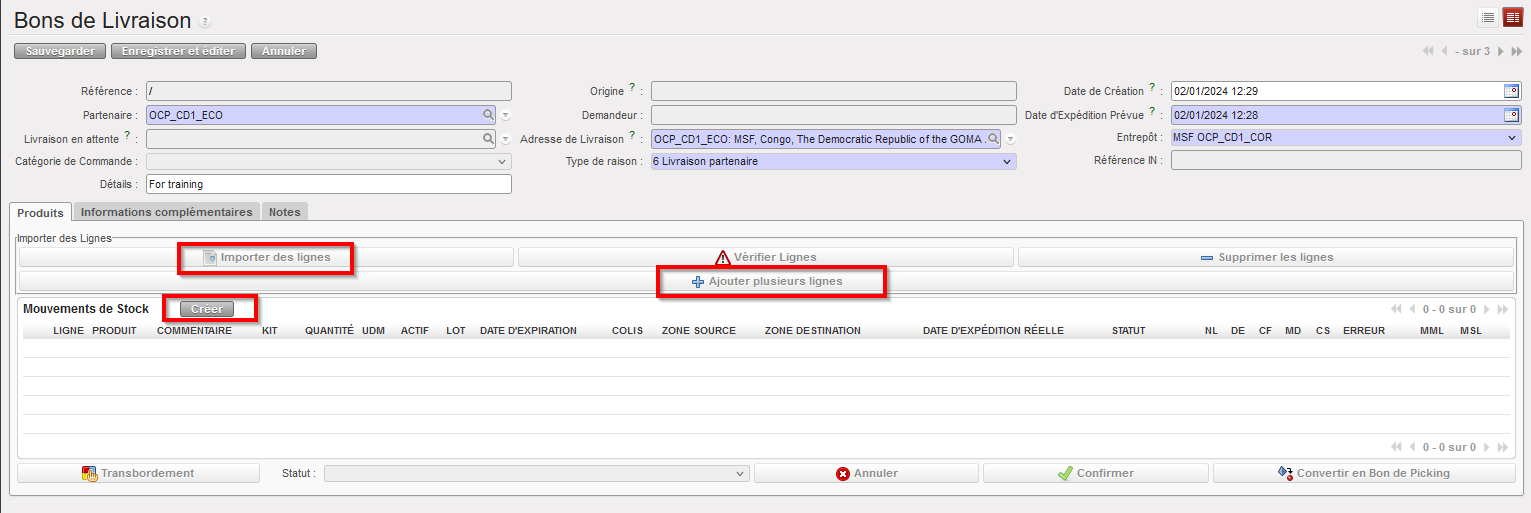Click the Transbordement button
1531x513 pixels.
138,473
